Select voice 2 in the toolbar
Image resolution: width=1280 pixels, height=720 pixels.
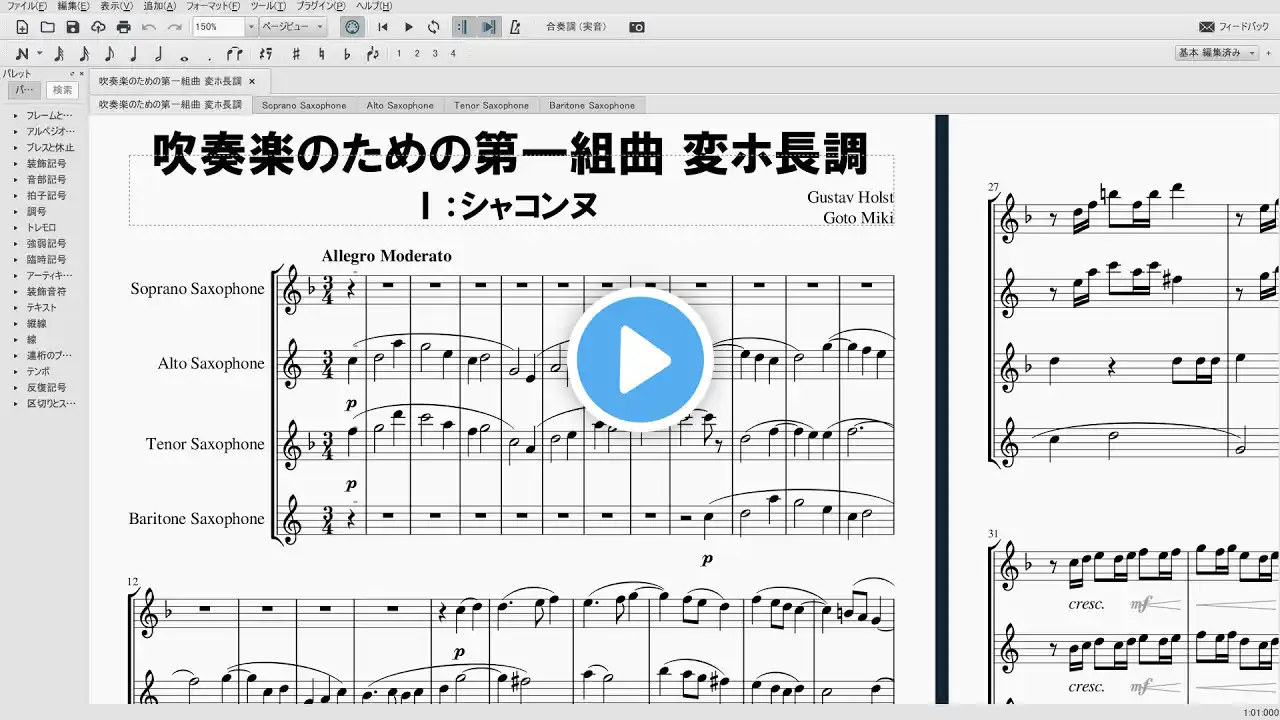coord(417,53)
